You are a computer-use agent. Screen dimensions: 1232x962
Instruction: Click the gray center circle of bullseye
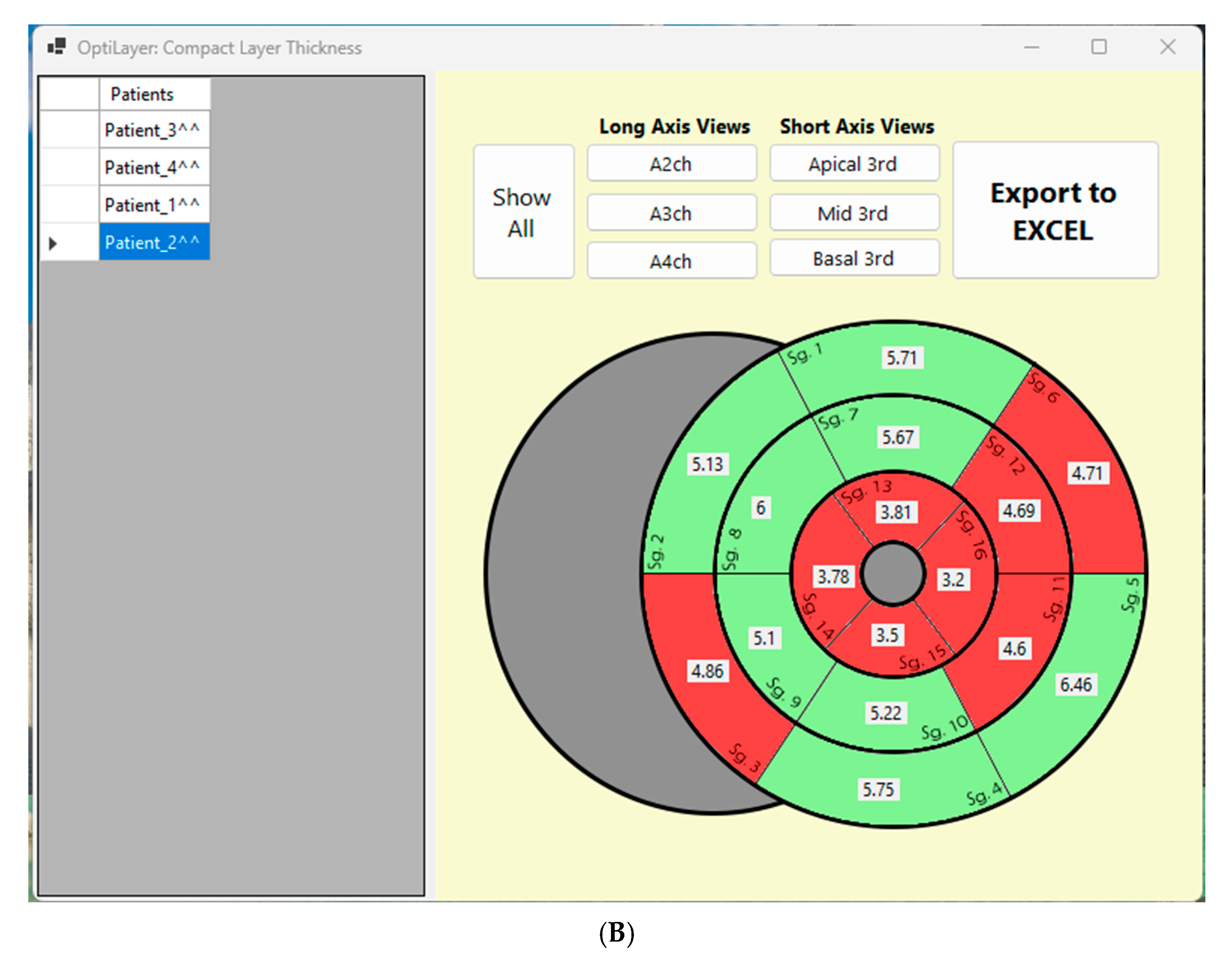point(893,574)
